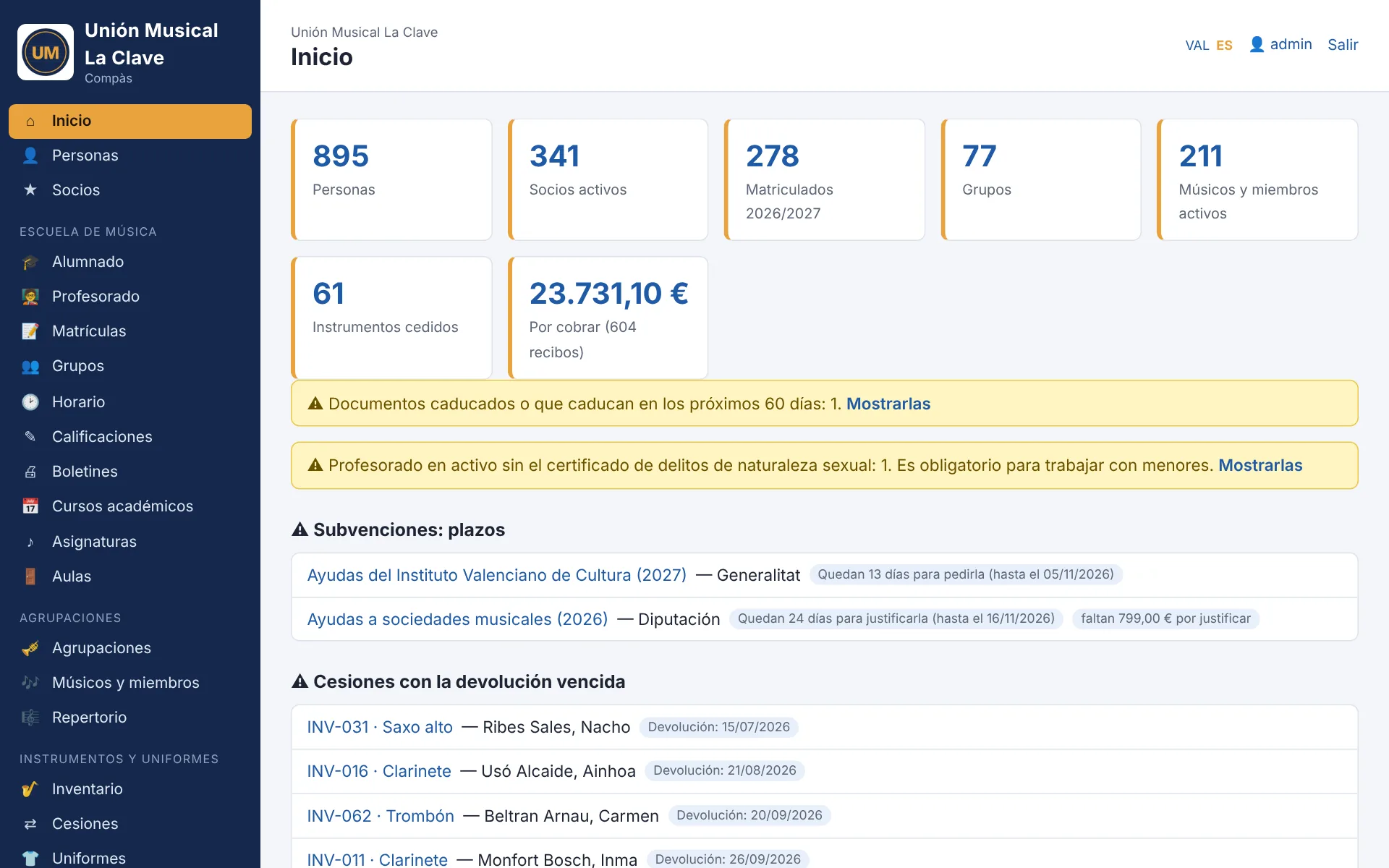The width and height of the screenshot is (1389, 868).
Task: Click the Horario clock icon
Action: pos(30,402)
